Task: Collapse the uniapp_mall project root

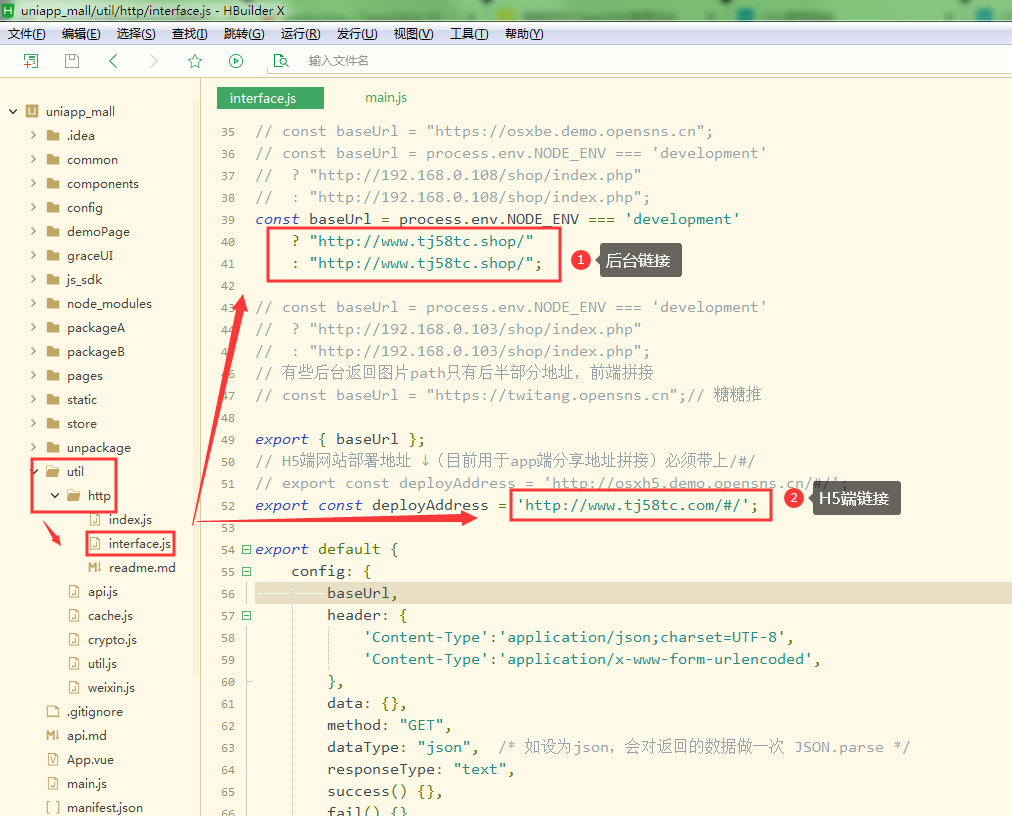Action: [x=13, y=112]
